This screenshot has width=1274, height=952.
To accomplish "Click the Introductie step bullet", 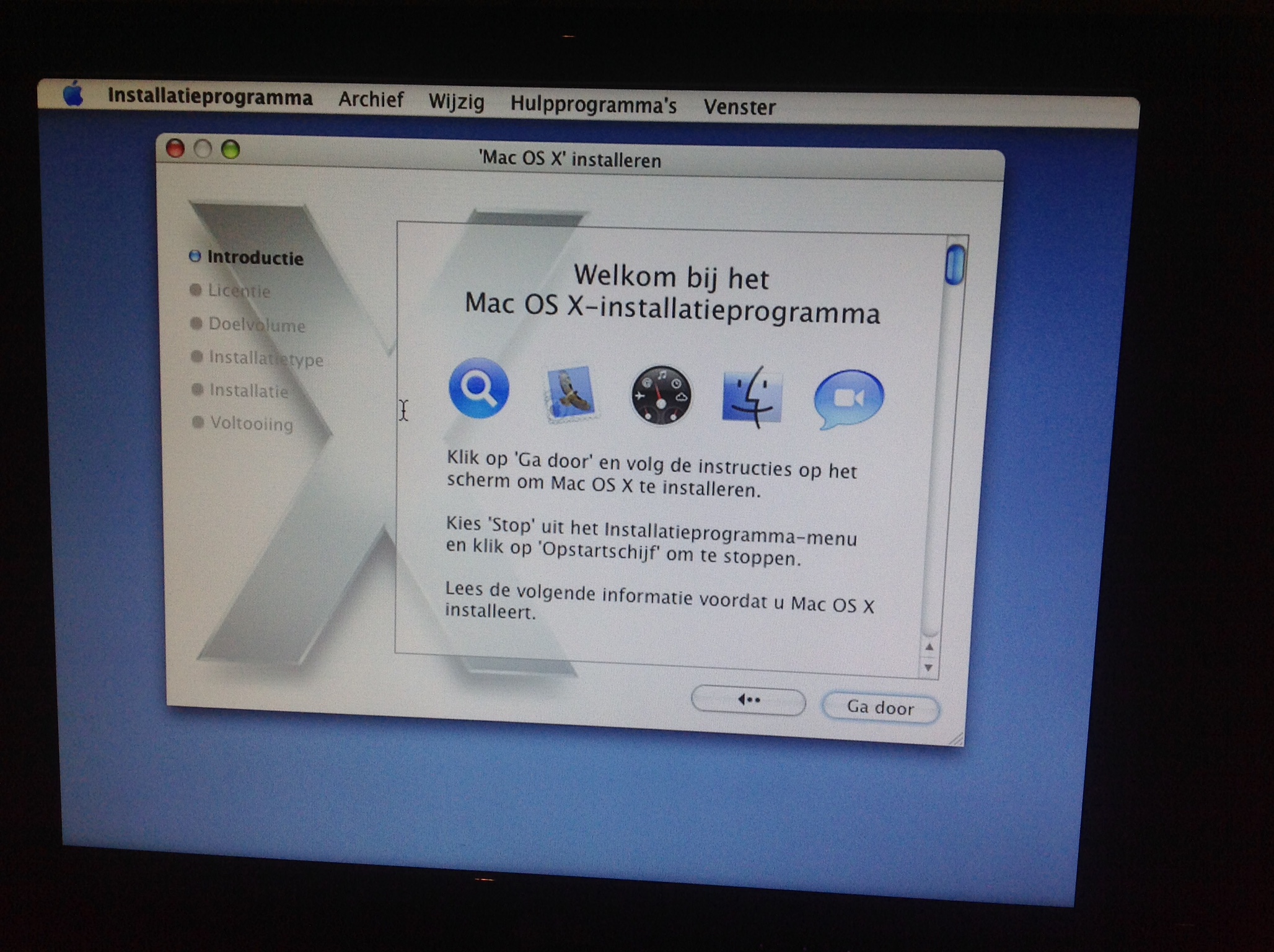I will 195,256.
